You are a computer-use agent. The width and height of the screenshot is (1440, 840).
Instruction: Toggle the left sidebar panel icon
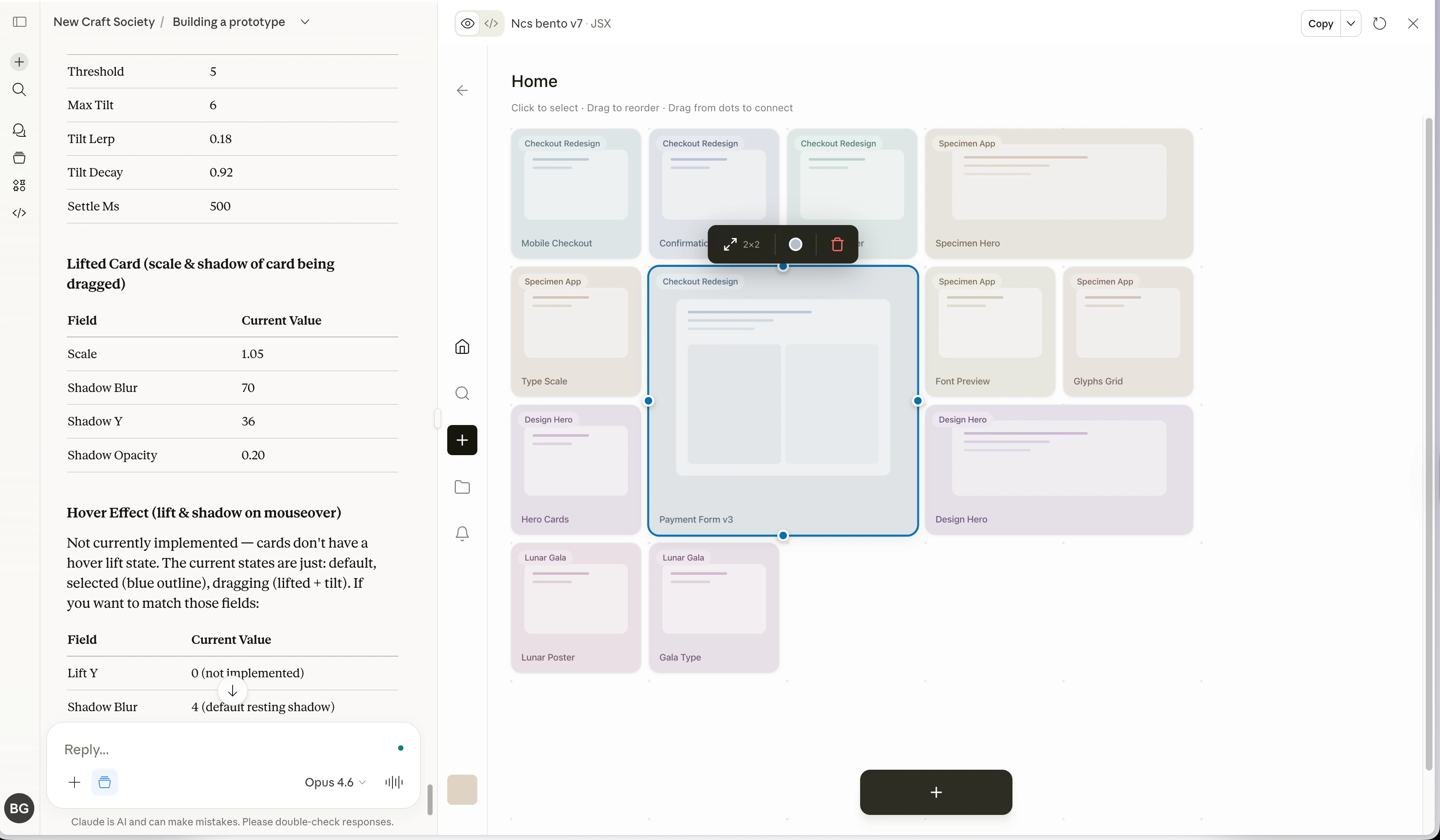coord(19,22)
